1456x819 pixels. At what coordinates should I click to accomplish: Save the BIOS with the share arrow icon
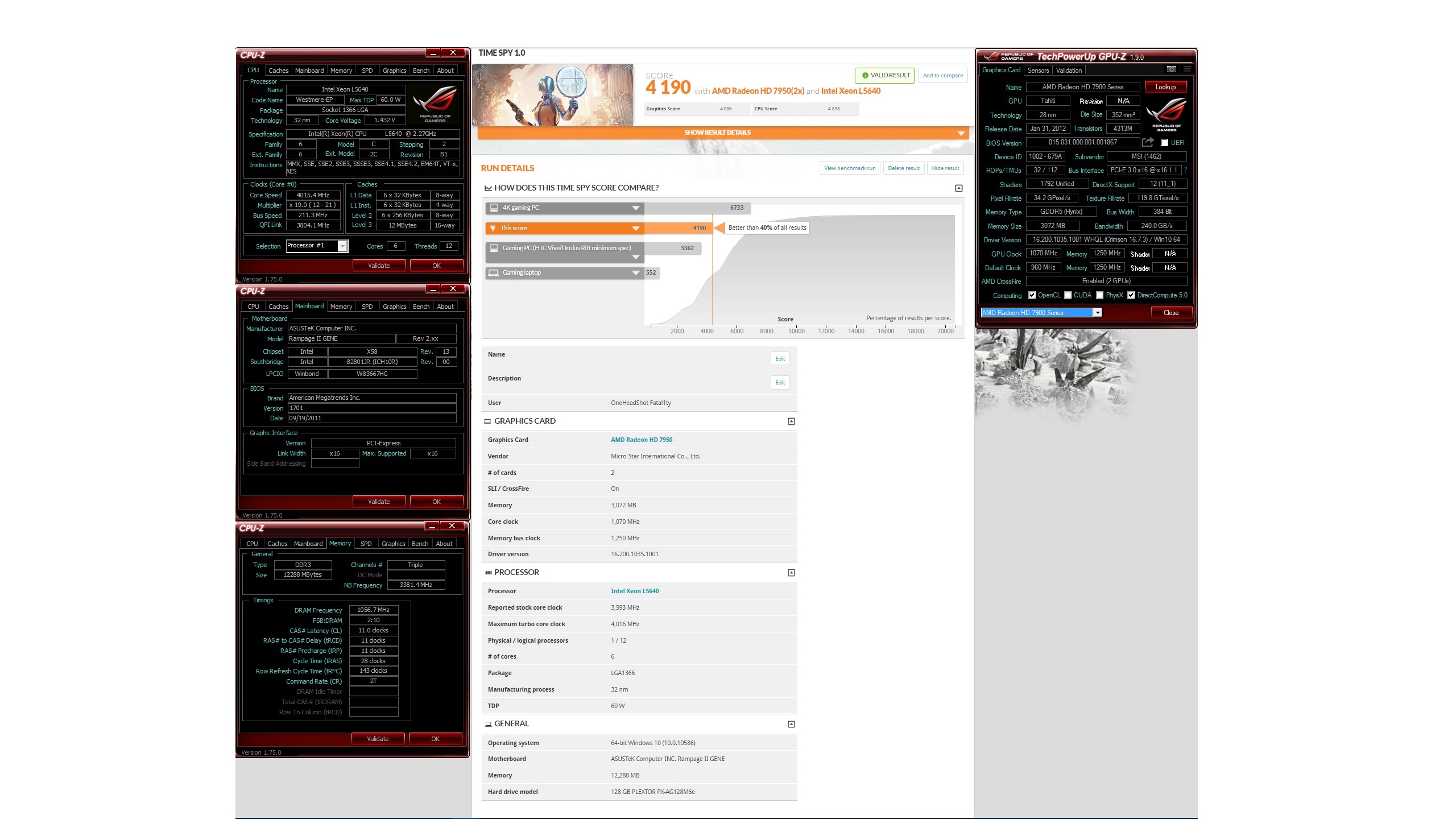[1148, 142]
